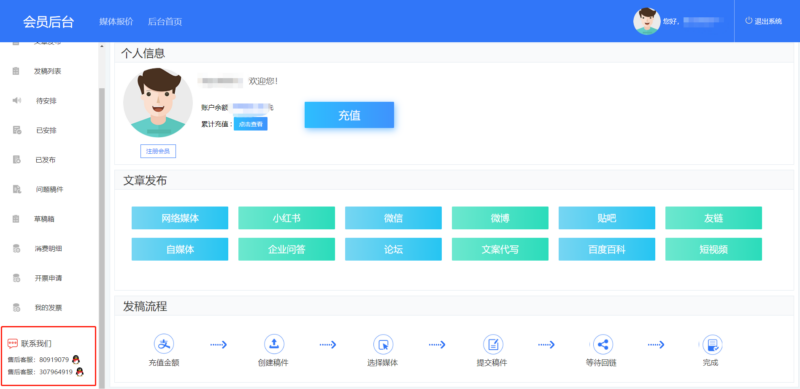
Task: Click the 注册会员 badge under the avatar
Action: 158,151
